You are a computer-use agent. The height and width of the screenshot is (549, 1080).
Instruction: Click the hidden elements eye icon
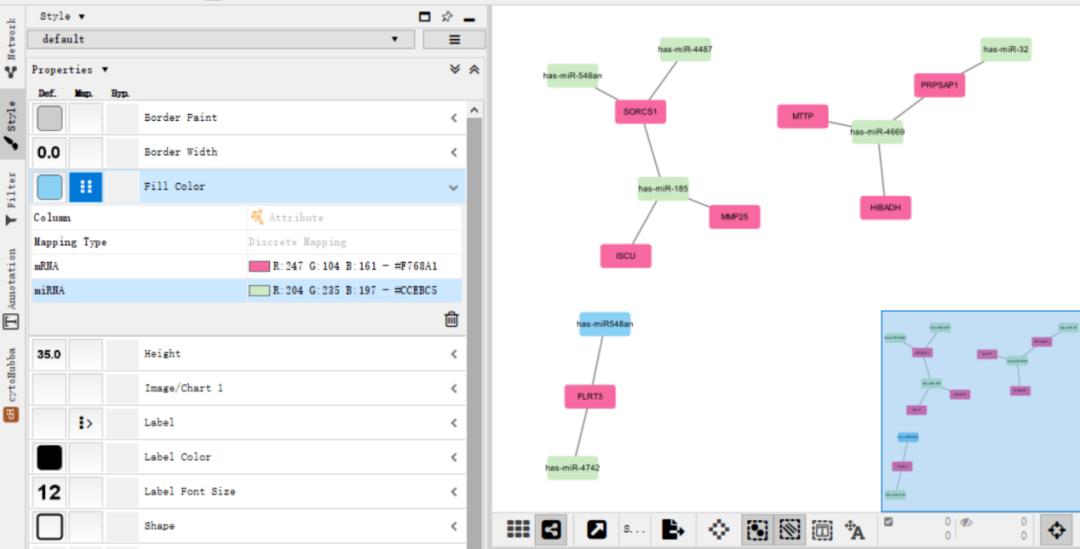pos(966,522)
